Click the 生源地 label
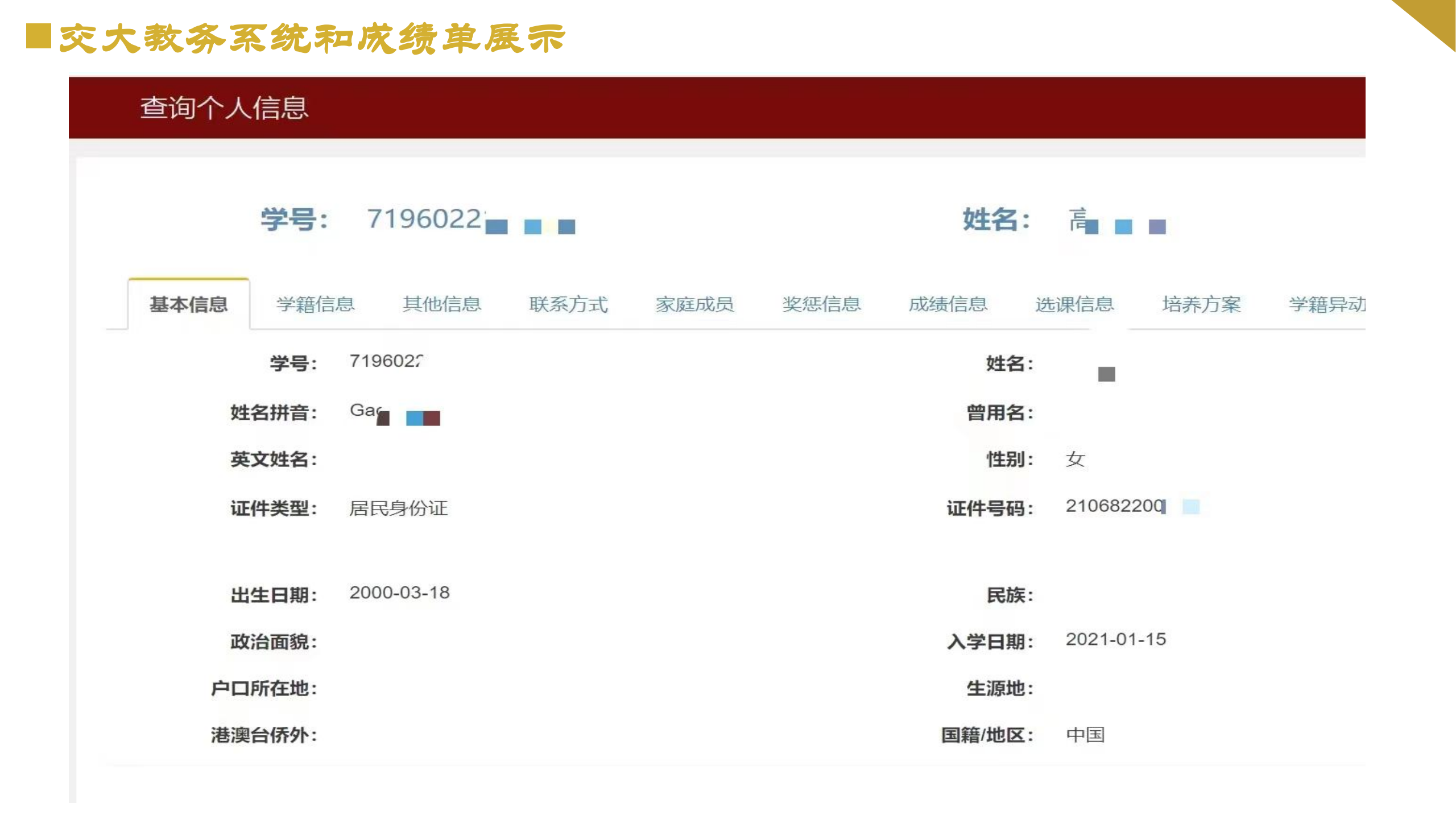The image size is (1456, 819). (1000, 689)
